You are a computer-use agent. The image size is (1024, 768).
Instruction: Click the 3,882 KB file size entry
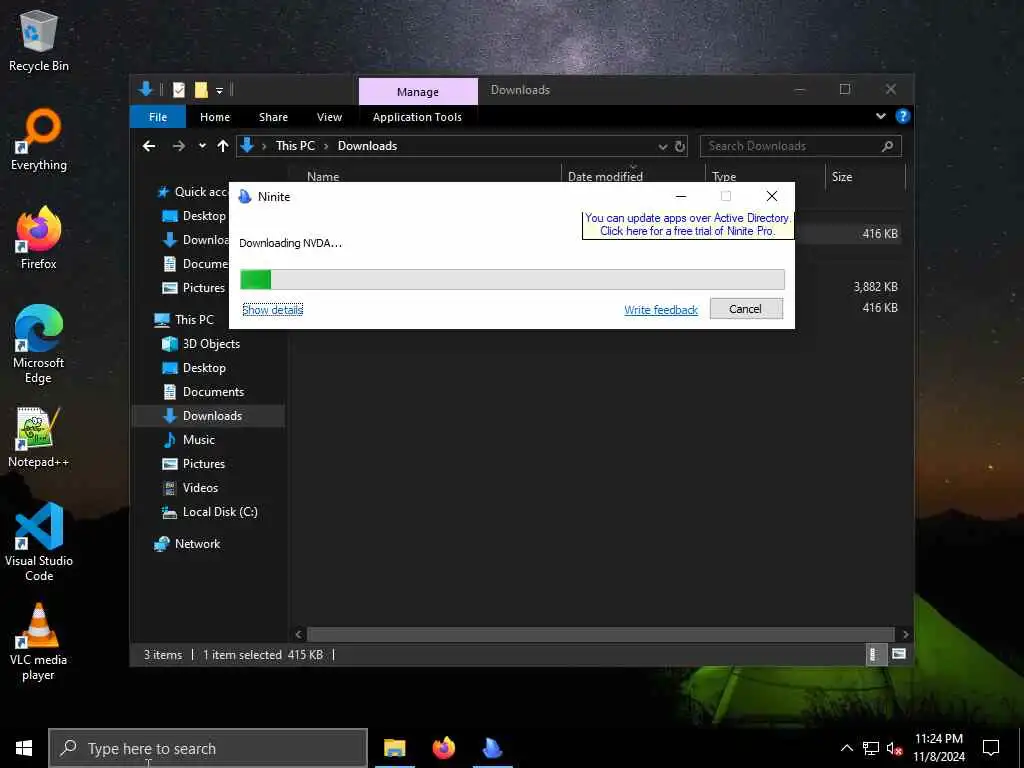(x=875, y=287)
